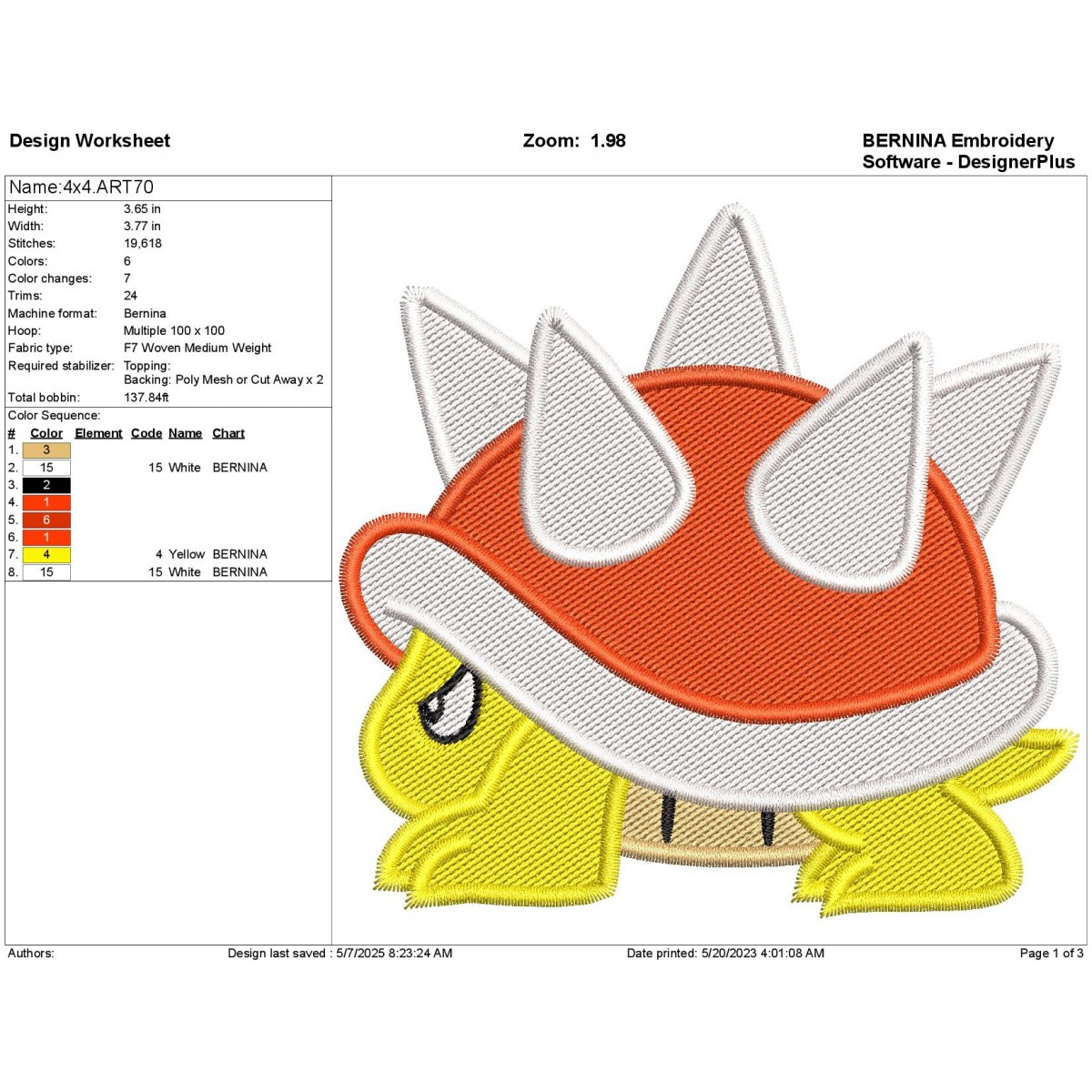Select the thread name "Yellow" in row 7
1092x1092 pixels.
tap(187, 554)
